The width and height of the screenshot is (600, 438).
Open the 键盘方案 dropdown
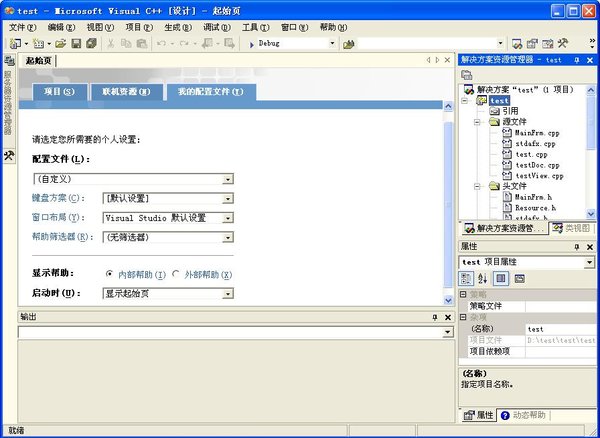[228, 199]
